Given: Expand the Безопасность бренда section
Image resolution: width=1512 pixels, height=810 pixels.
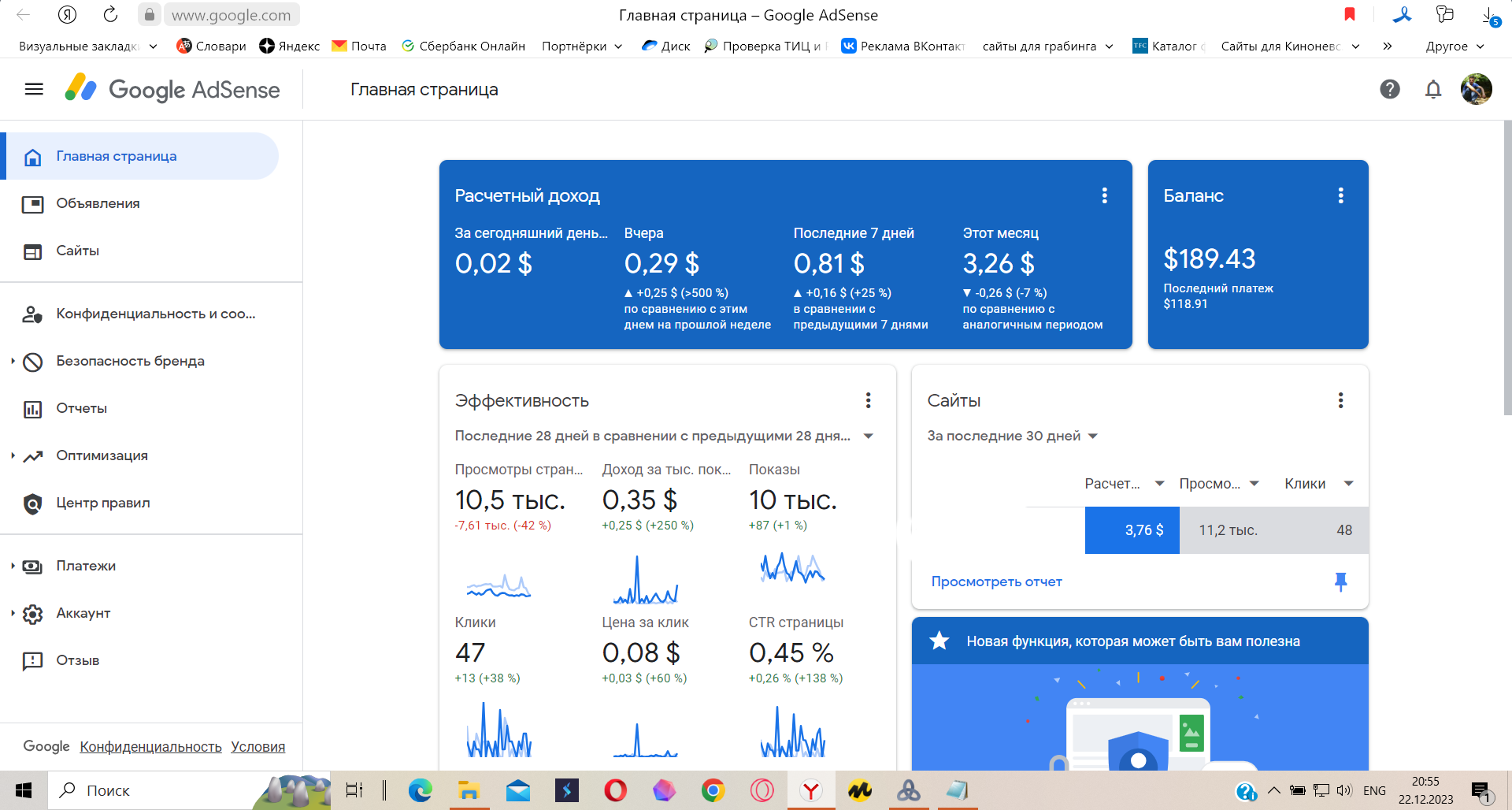Looking at the screenshot, I should [13, 361].
